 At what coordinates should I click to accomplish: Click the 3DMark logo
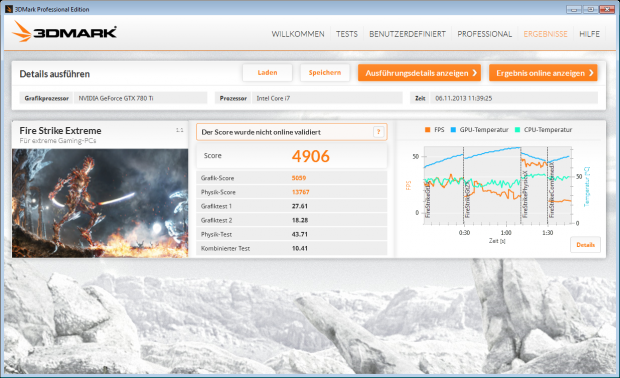click(64, 32)
